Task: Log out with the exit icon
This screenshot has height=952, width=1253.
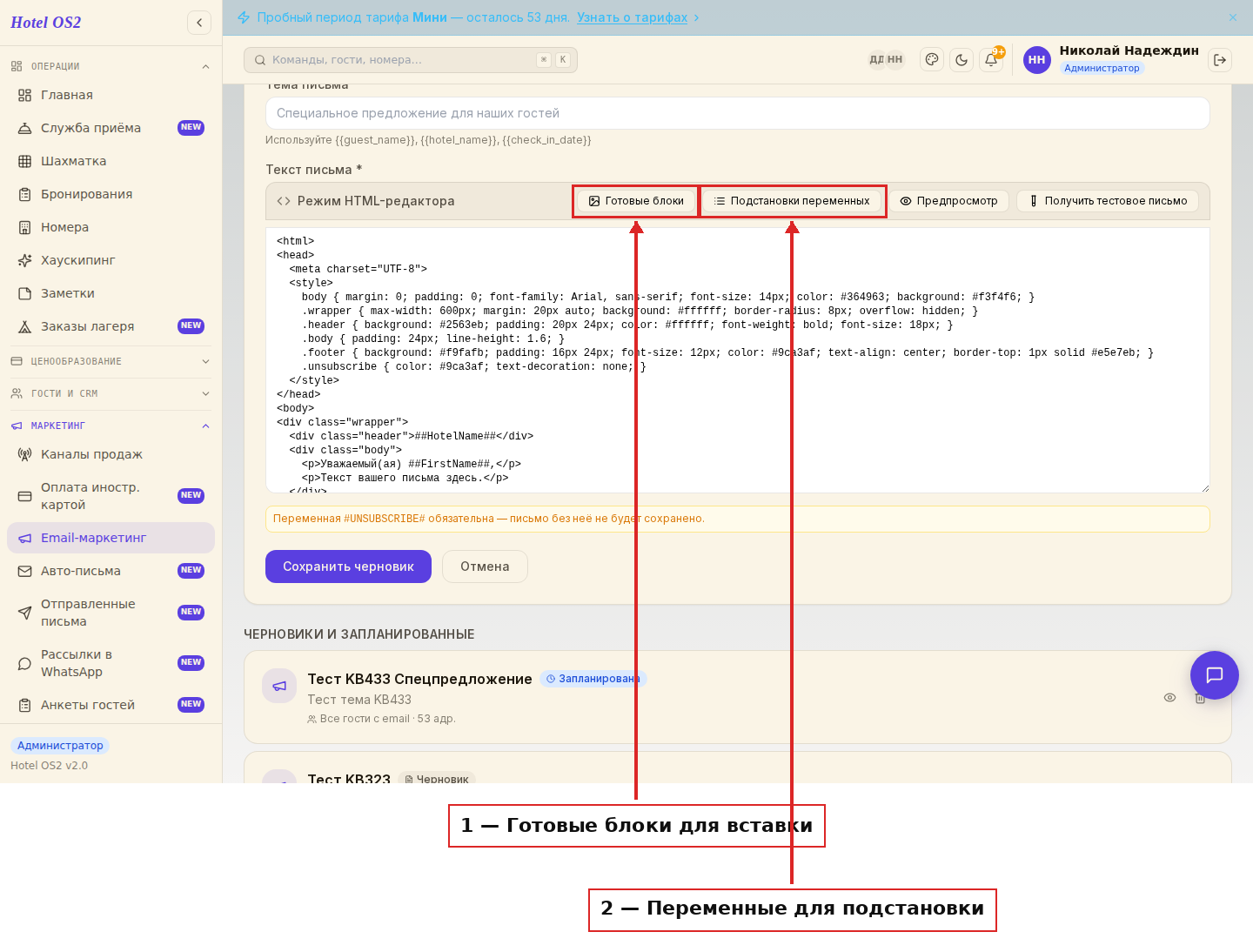Action: [1220, 60]
